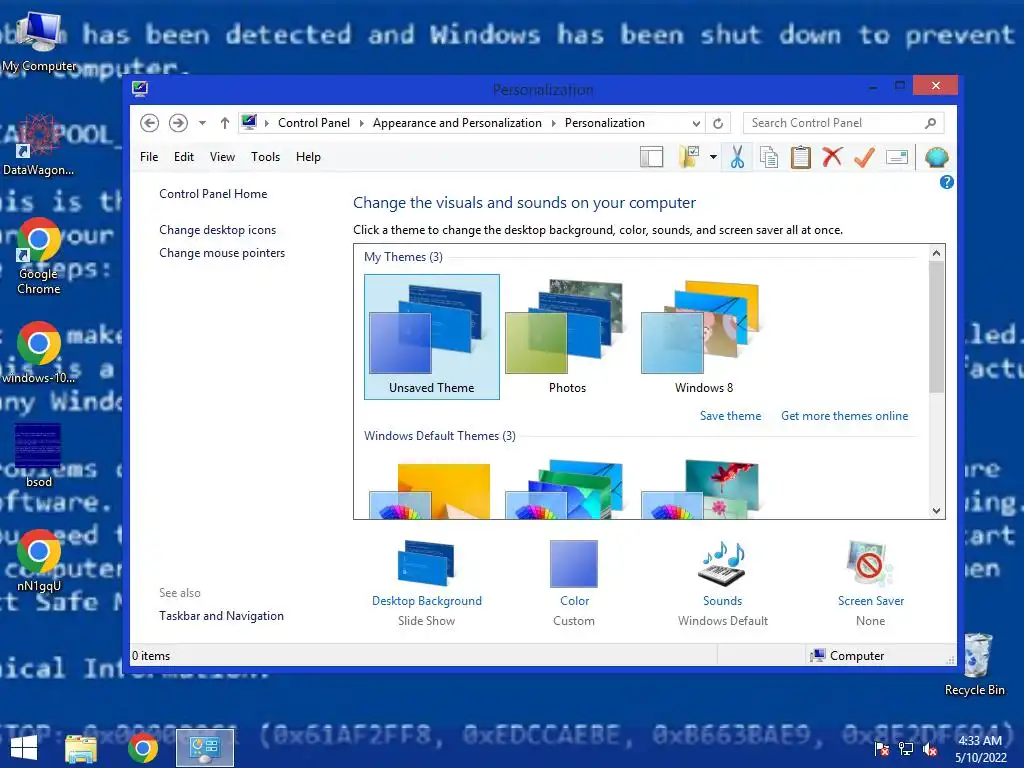
Task: Open File Explorer from taskbar
Action: point(81,748)
